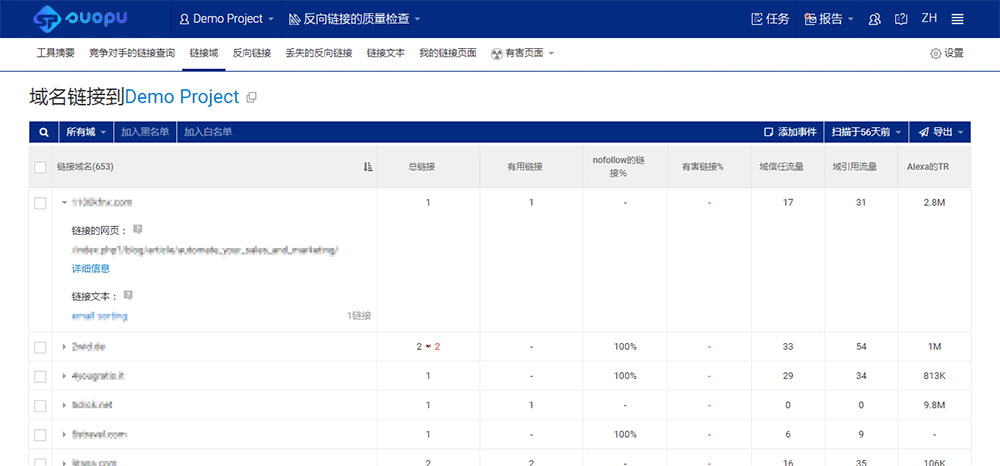Screen dimensions: 1000x466
Task: Click the 2.8M Alexa value cell
Action: [934, 203]
